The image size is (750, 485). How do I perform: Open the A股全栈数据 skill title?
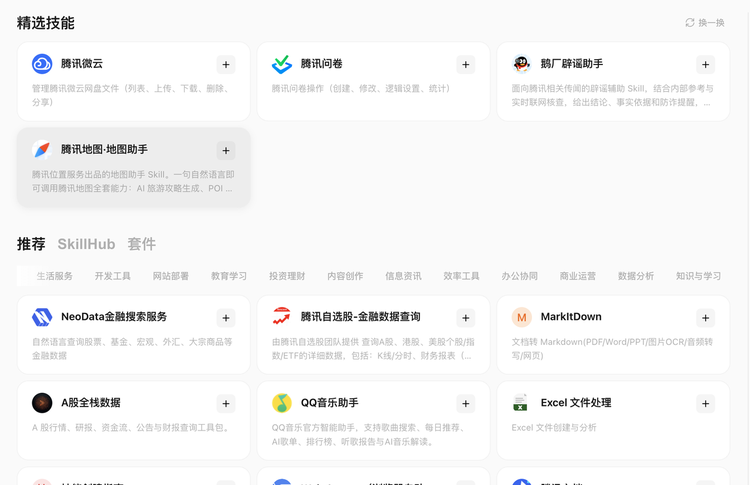click(x=91, y=402)
